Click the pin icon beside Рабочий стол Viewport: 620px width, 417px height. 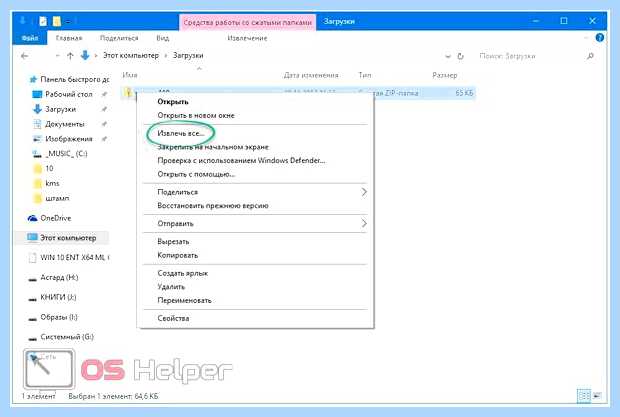tap(104, 94)
